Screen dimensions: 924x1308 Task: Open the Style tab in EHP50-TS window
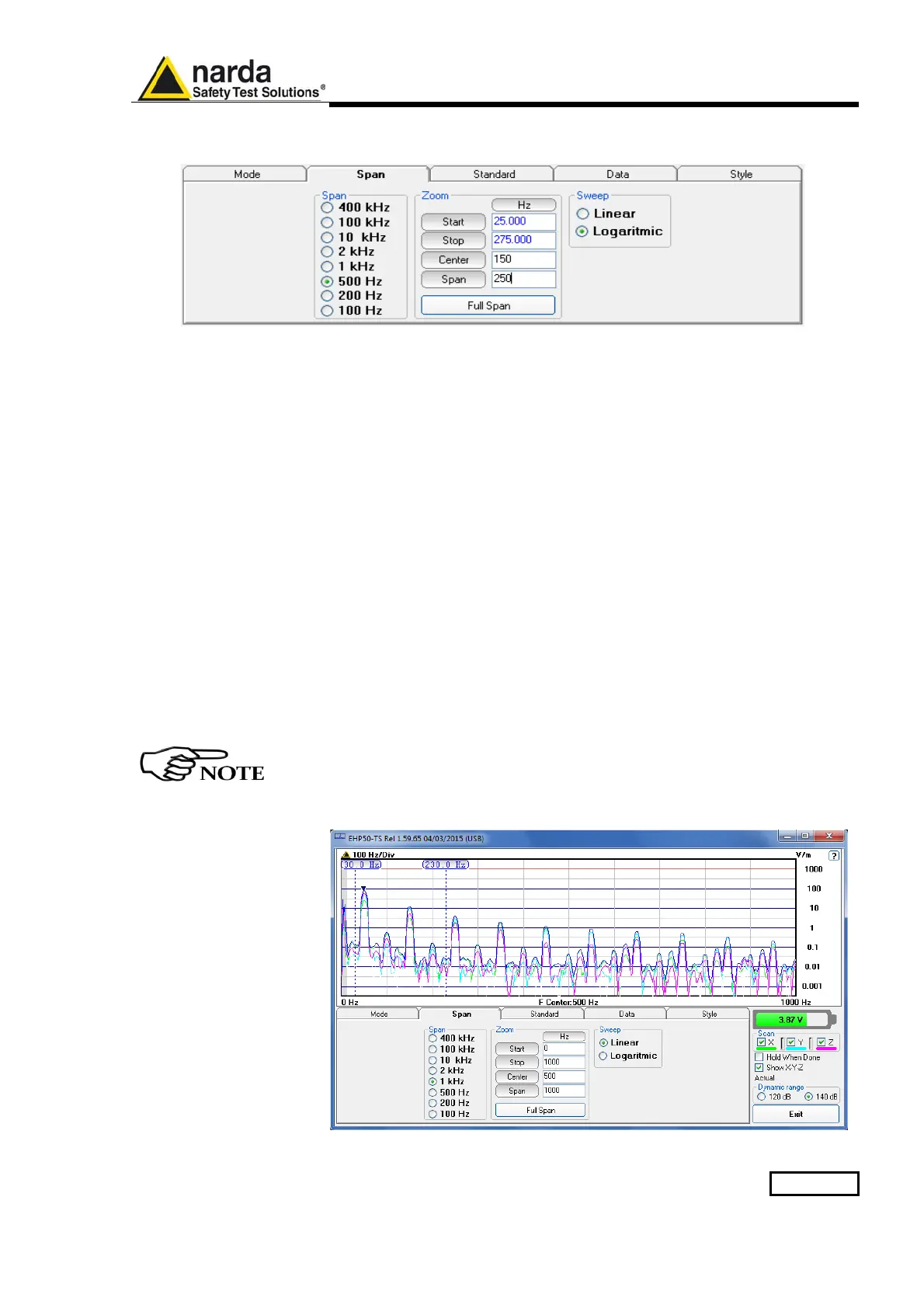pyautogui.click(x=709, y=1014)
